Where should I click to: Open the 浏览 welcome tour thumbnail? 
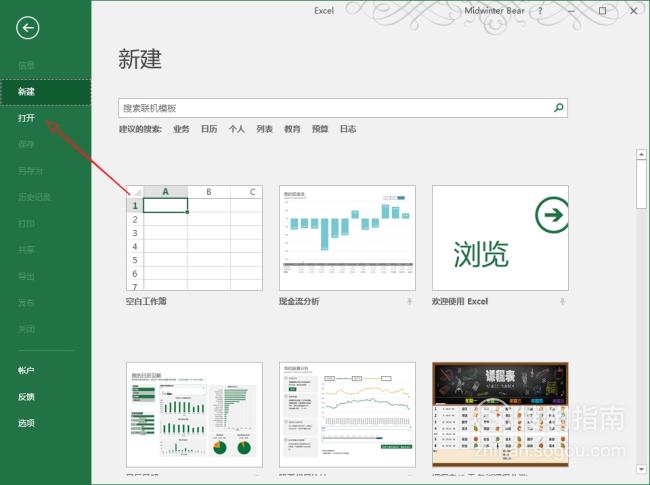point(500,238)
